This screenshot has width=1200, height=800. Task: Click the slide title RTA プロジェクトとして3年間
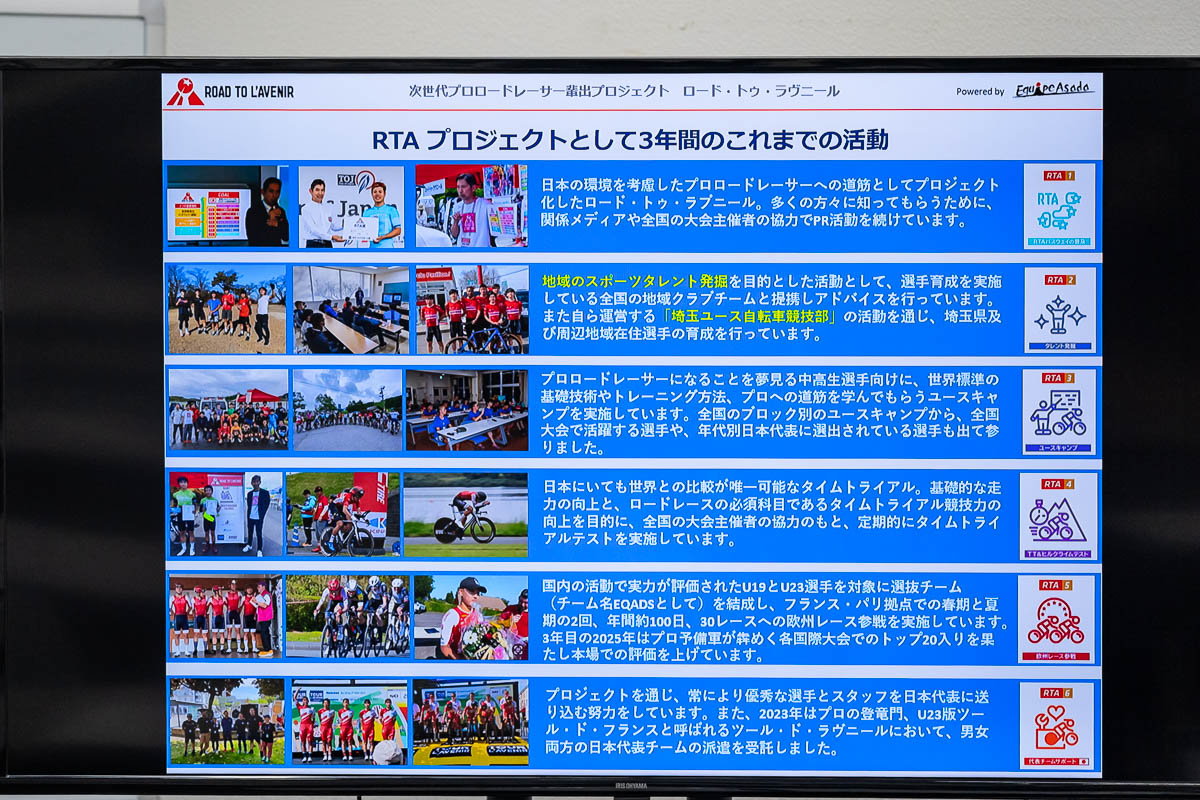(630, 139)
